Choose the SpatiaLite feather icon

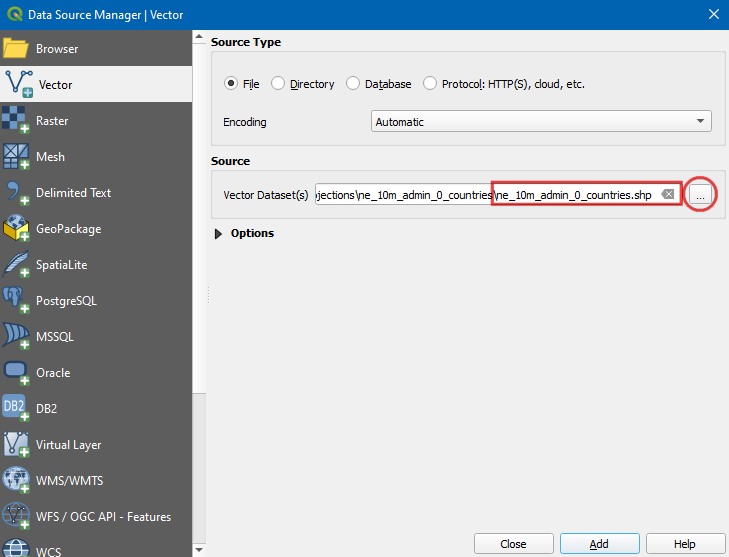click(16, 265)
